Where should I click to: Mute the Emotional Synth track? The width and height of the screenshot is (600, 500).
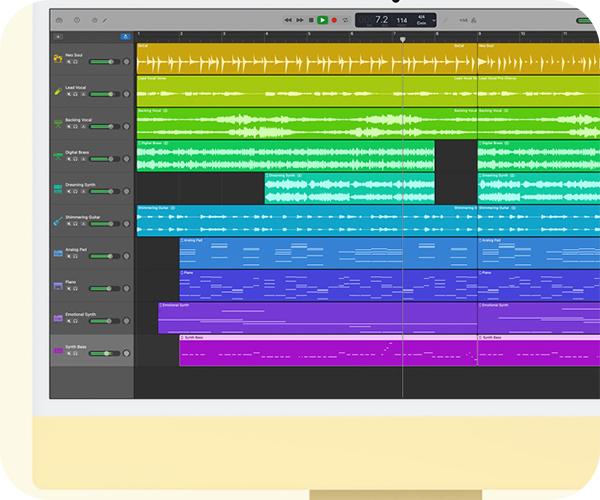69,322
